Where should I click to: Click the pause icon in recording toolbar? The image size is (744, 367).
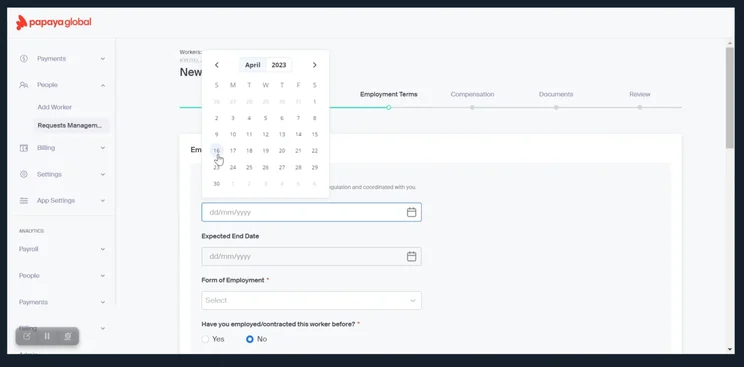[x=47, y=336]
